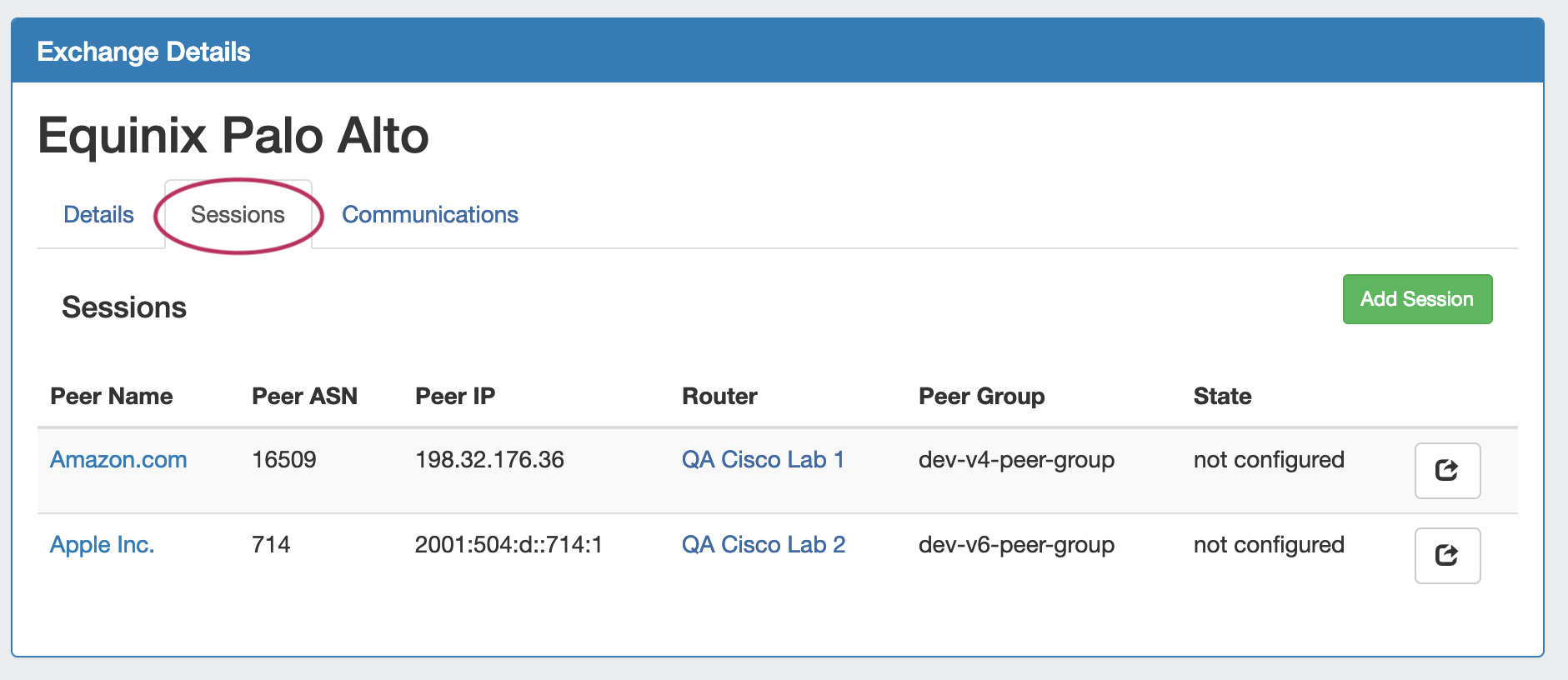Image resolution: width=1568 pixels, height=680 pixels.
Task: Click the Router column header
Action: [x=719, y=397]
